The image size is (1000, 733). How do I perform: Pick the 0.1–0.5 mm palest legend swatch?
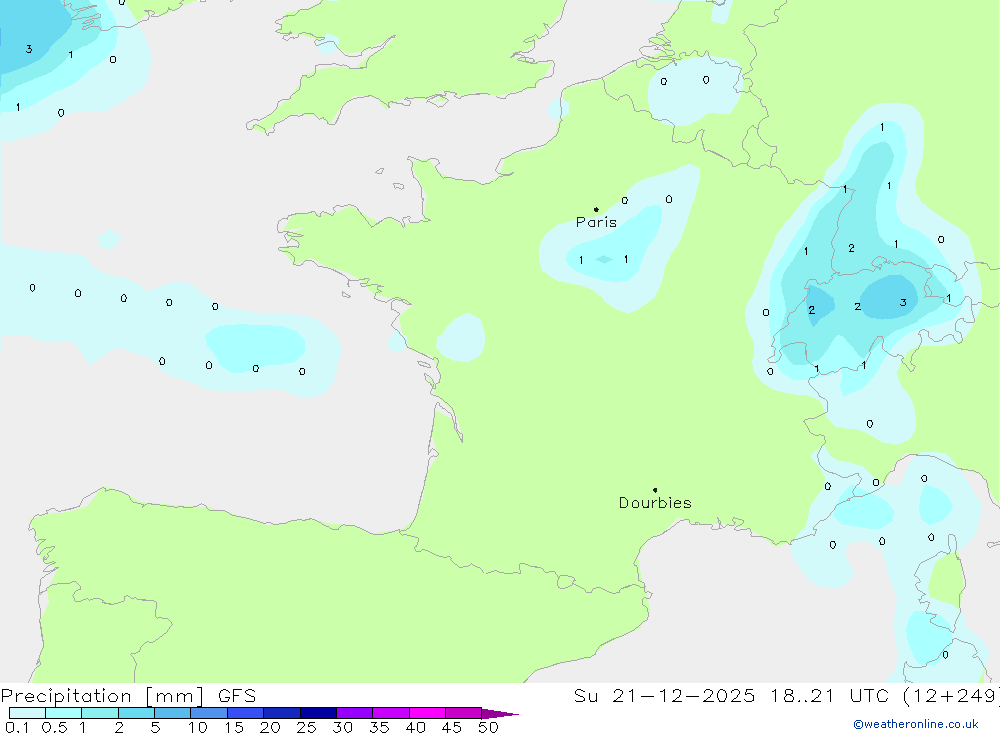tap(27, 713)
